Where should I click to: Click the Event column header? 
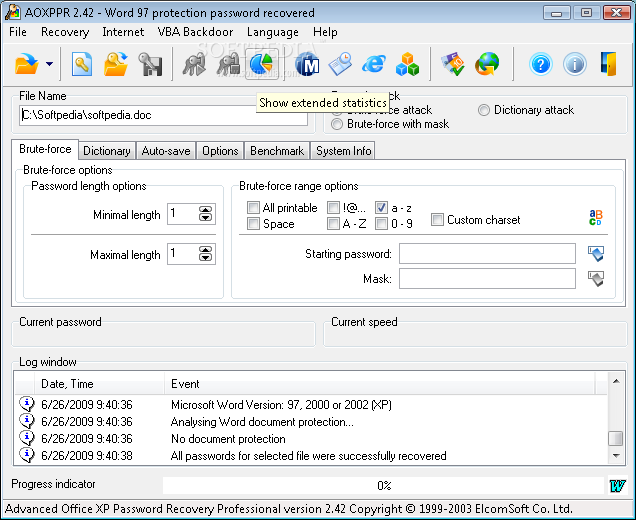380,384
